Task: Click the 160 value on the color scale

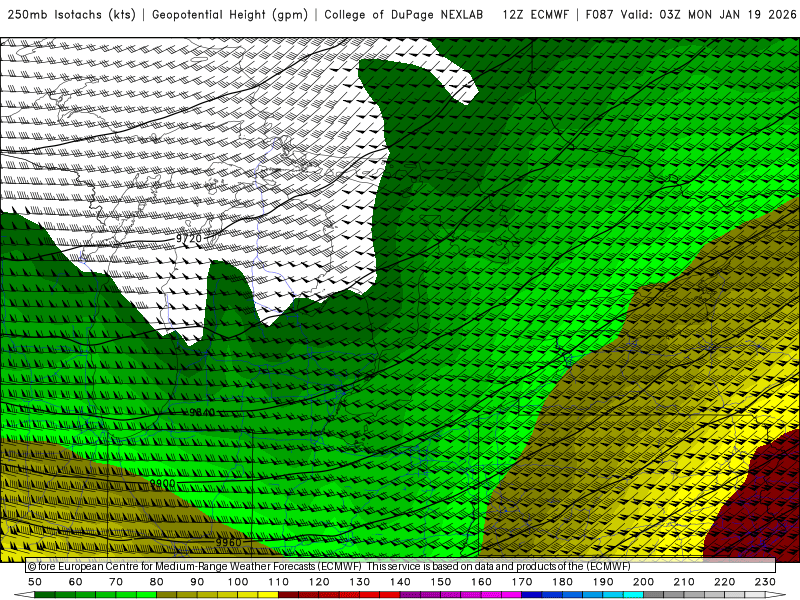Action: pos(481,582)
